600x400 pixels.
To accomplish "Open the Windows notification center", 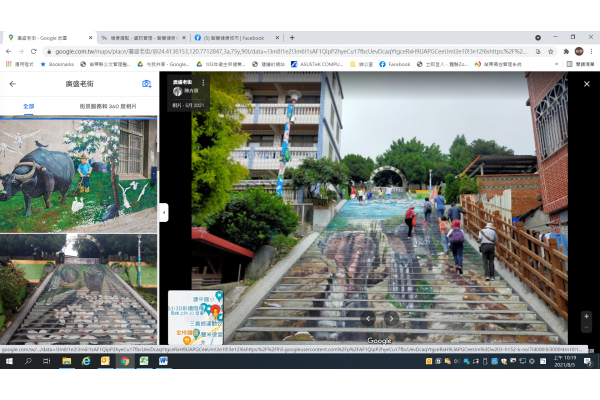I will tap(588, 361).
